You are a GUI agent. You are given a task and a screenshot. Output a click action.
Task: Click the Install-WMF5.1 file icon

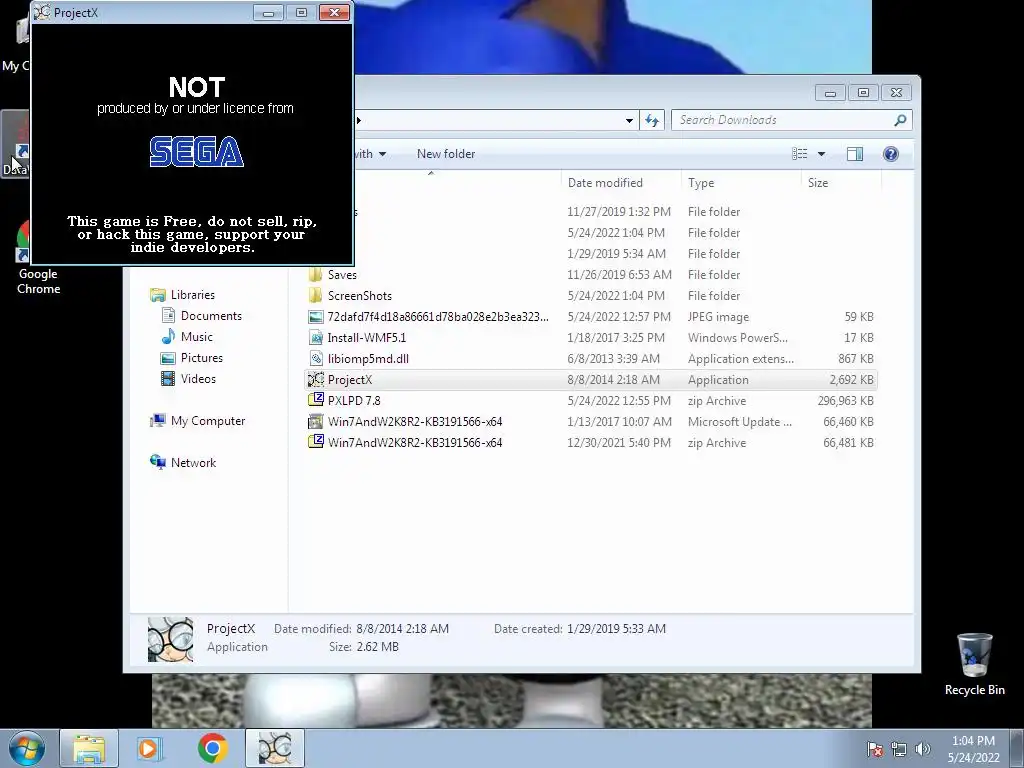click(316, 337)
